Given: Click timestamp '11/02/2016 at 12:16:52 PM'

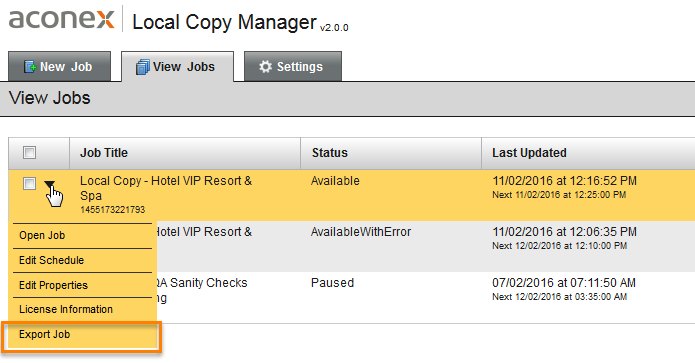Looking at the screenshot, I should [564, 181].
